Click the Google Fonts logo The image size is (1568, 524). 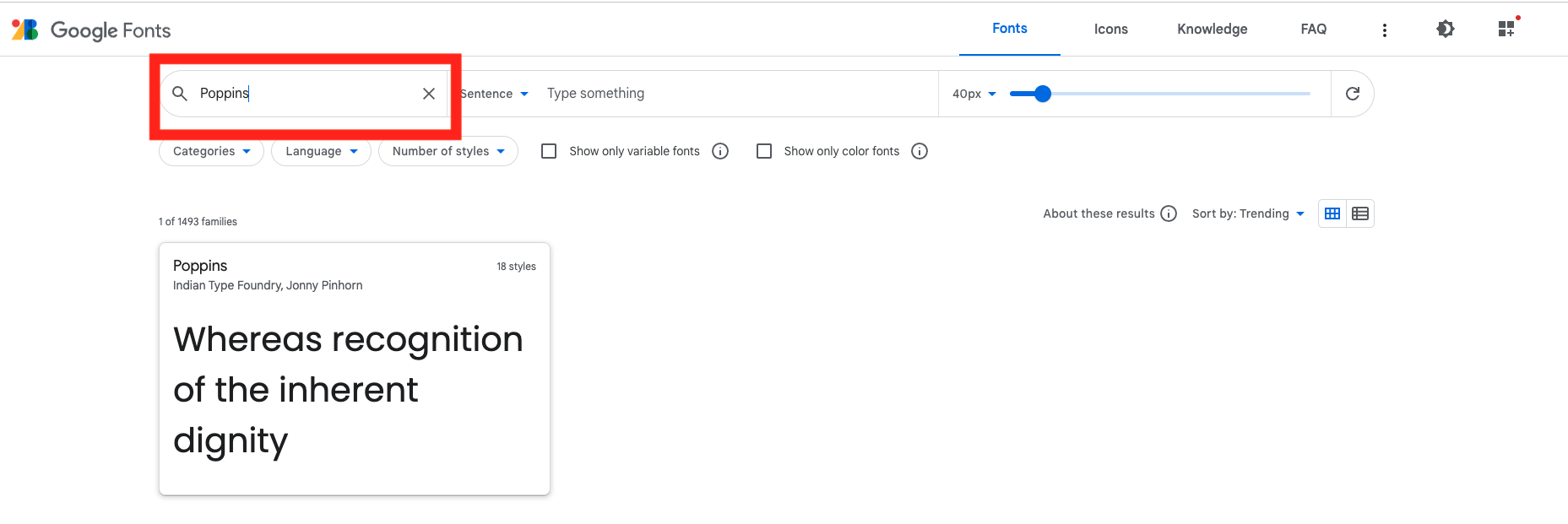tap(91, 30)
